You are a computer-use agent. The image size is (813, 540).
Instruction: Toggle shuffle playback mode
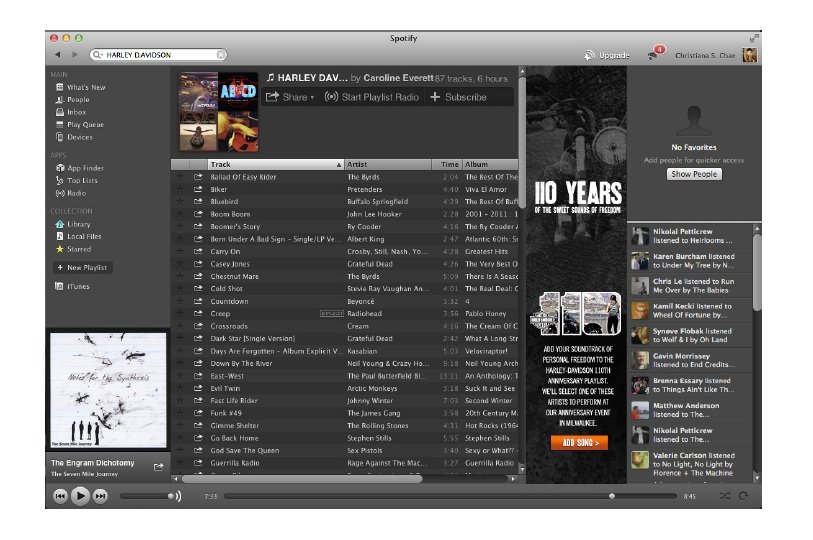point(725,496)
